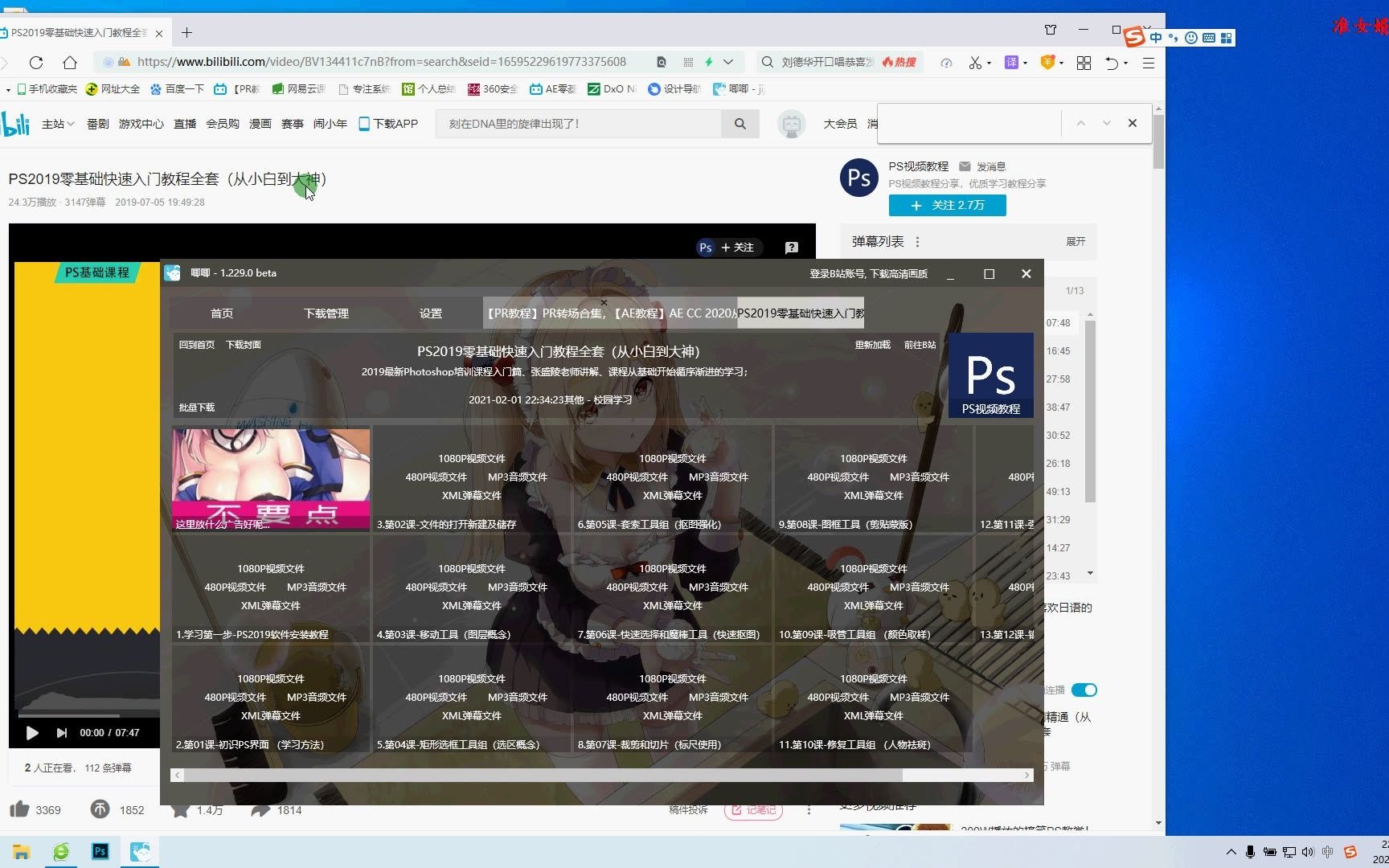Go to the browser home page icon
The height and width of the screenshot is (868, 1389).
click(x=70, y=62)
